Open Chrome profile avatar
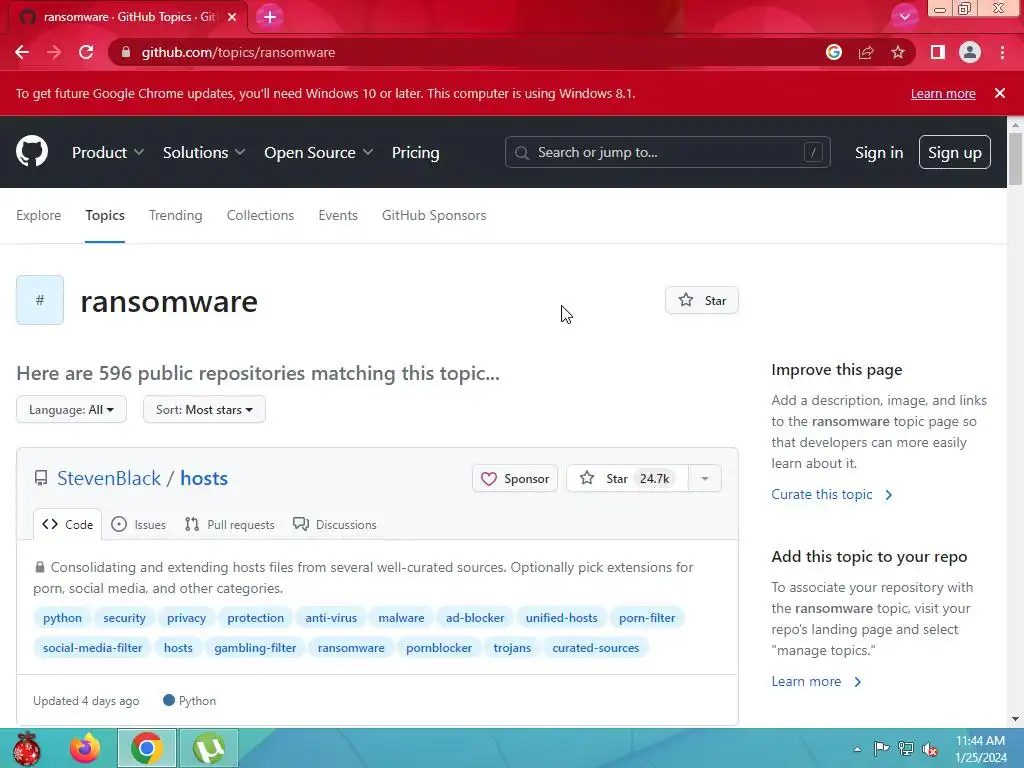The image size is (1024, 768). [x=970, y=52]
